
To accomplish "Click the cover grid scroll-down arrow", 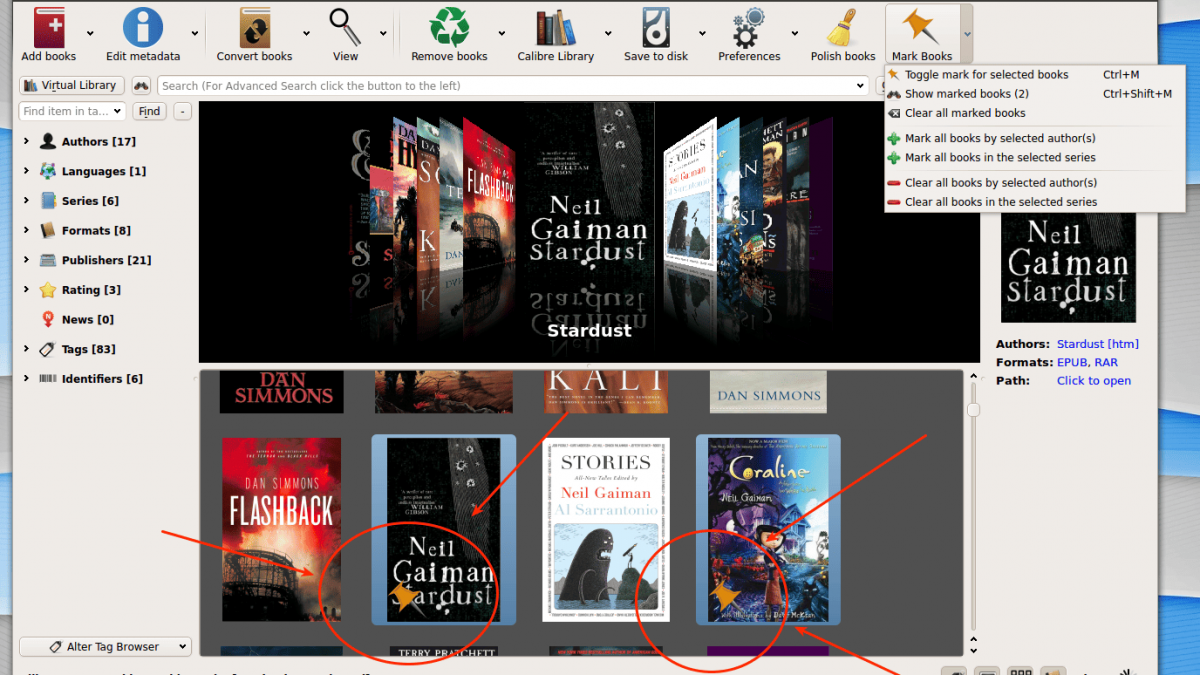I will pyautogui.click(x=973, y=651).
